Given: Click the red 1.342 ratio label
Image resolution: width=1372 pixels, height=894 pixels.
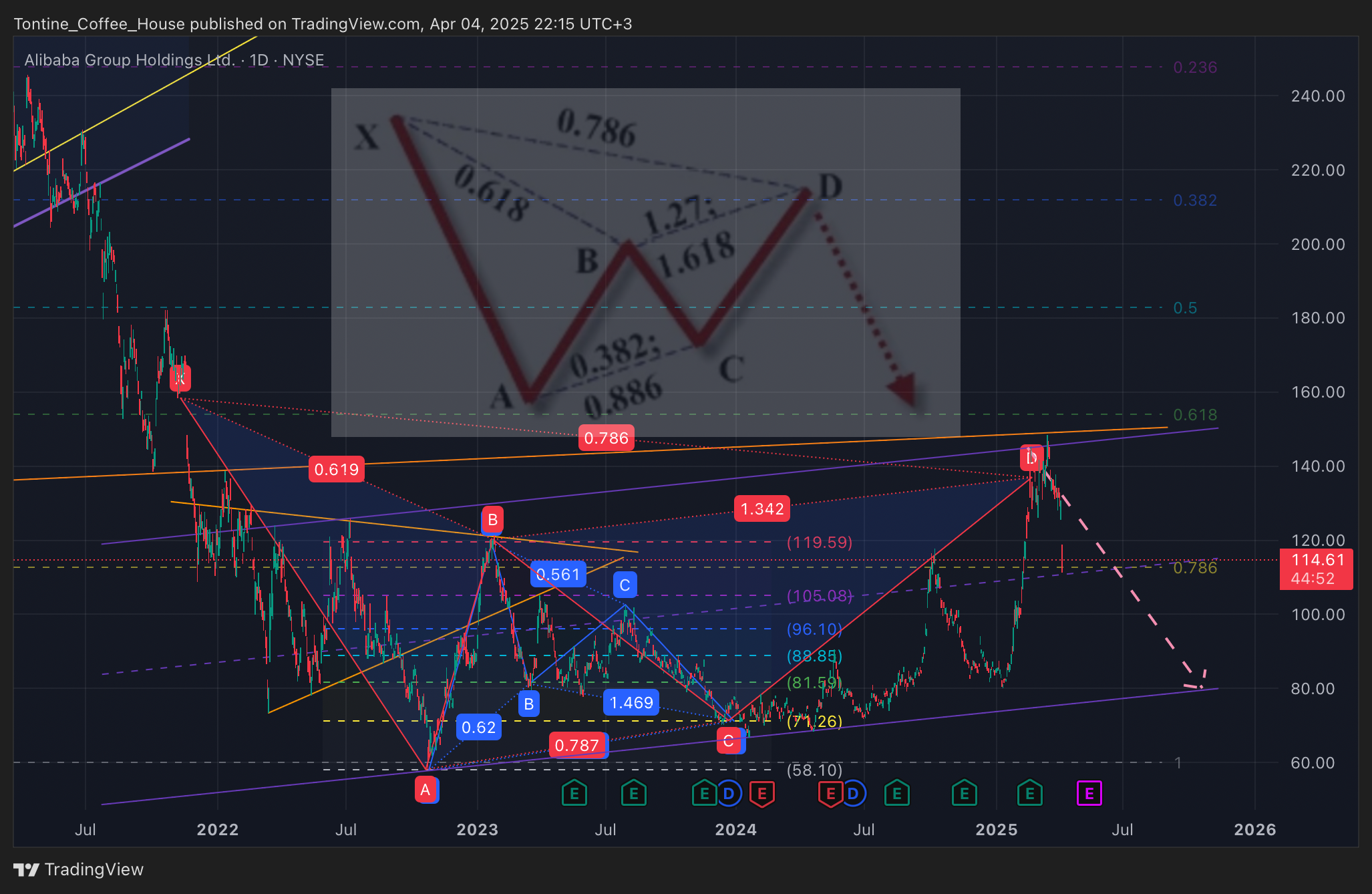Looking at the screenshot, I should click(762, 508).
